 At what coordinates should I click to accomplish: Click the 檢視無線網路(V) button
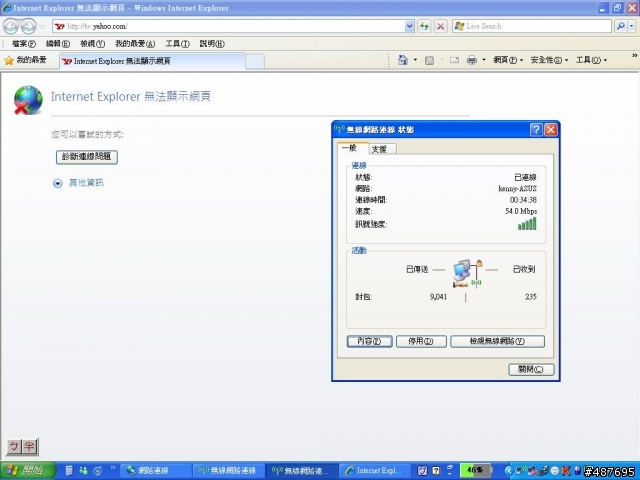pyautogui.click(x=497, y=341)
